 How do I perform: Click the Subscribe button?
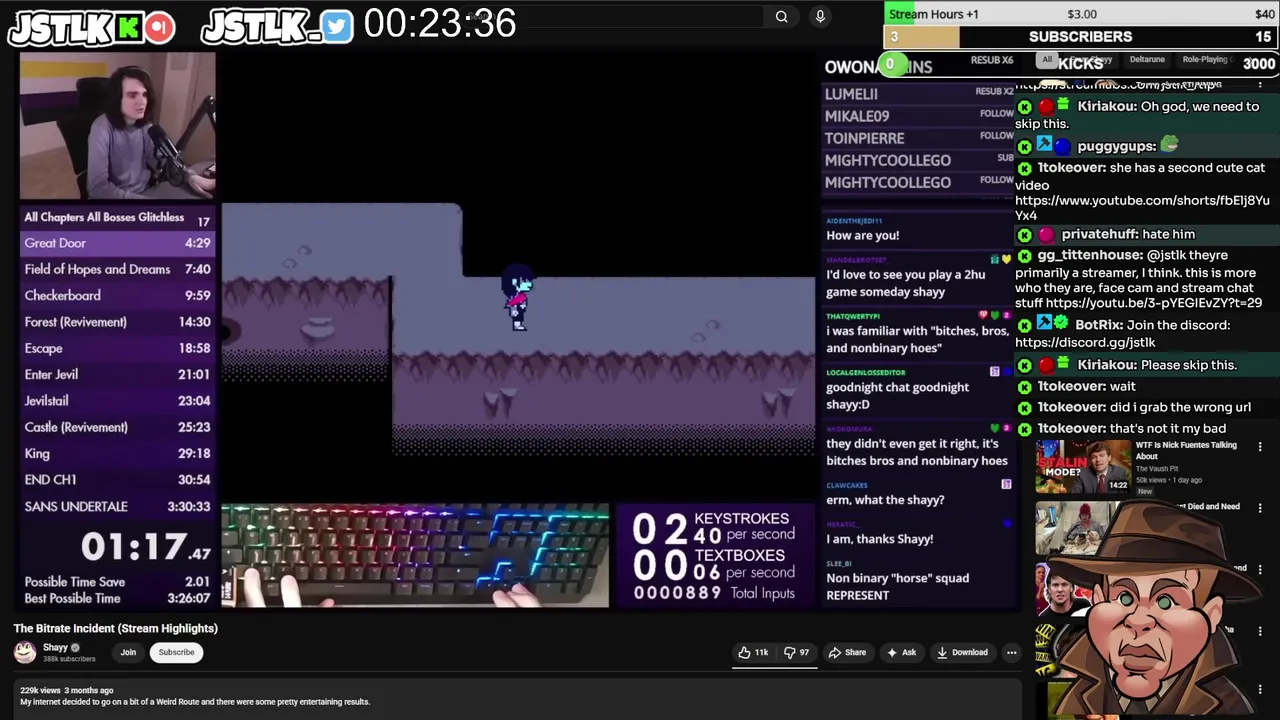click(176, 652)
